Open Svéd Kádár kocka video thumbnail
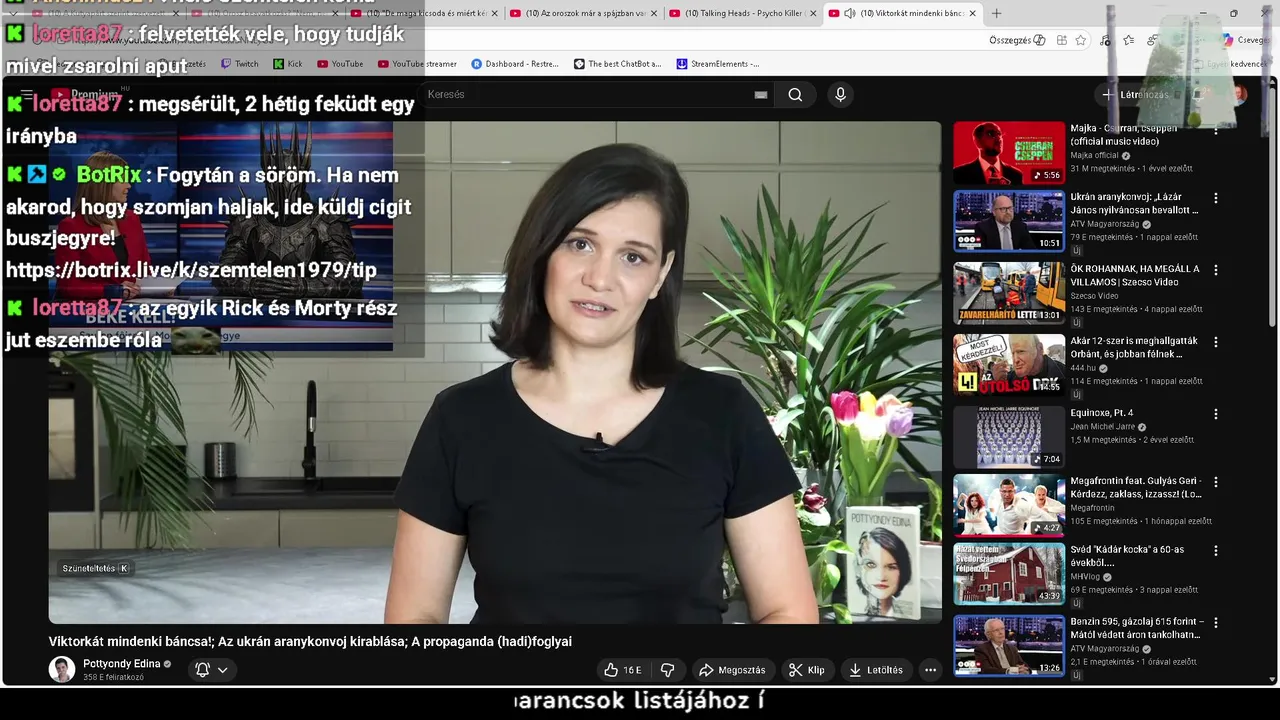1280x720 pixels. 1009,574
